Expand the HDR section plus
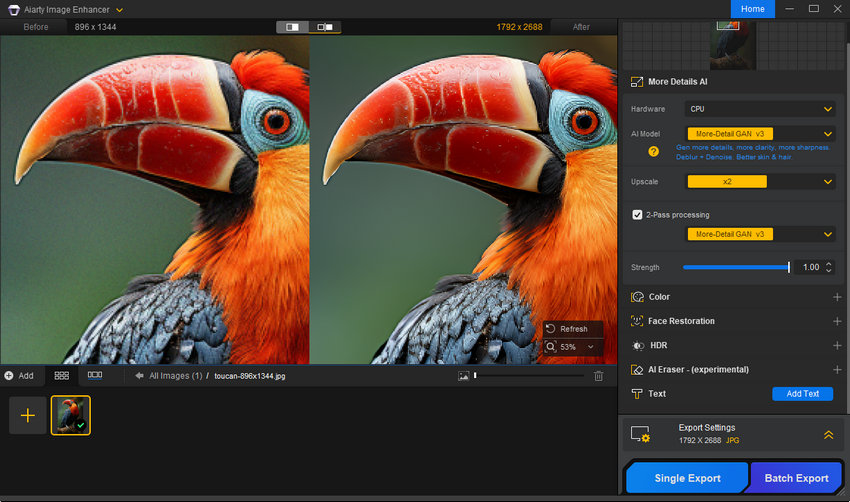Screen dimensions: 850x502 click(x=837, y=345)
